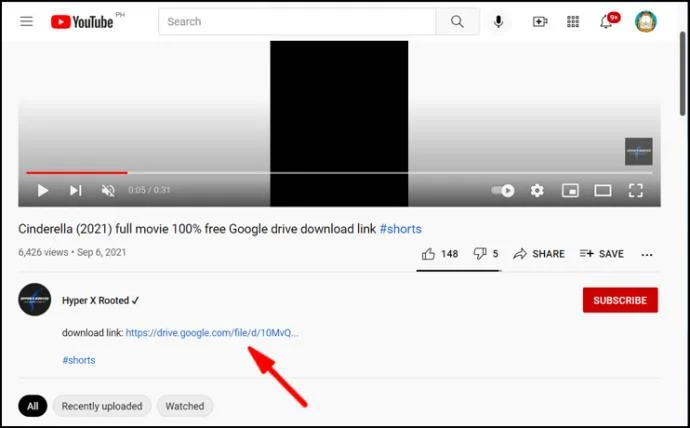Screen dimensions: 690x428
Task: Open the Hyper X Rooted channel avatar
Action: (35, 300)
